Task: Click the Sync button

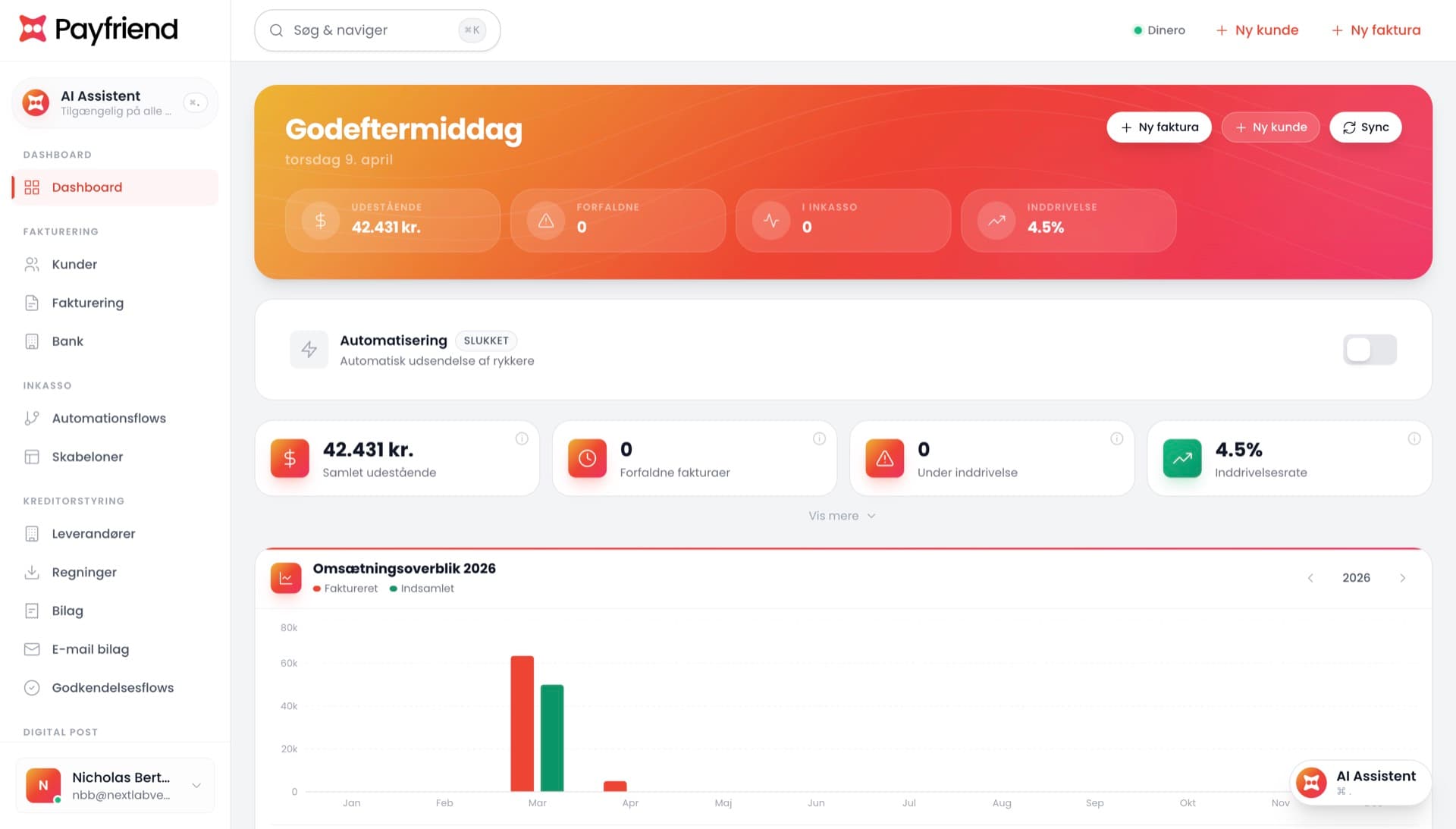Action: (1365, 127)
